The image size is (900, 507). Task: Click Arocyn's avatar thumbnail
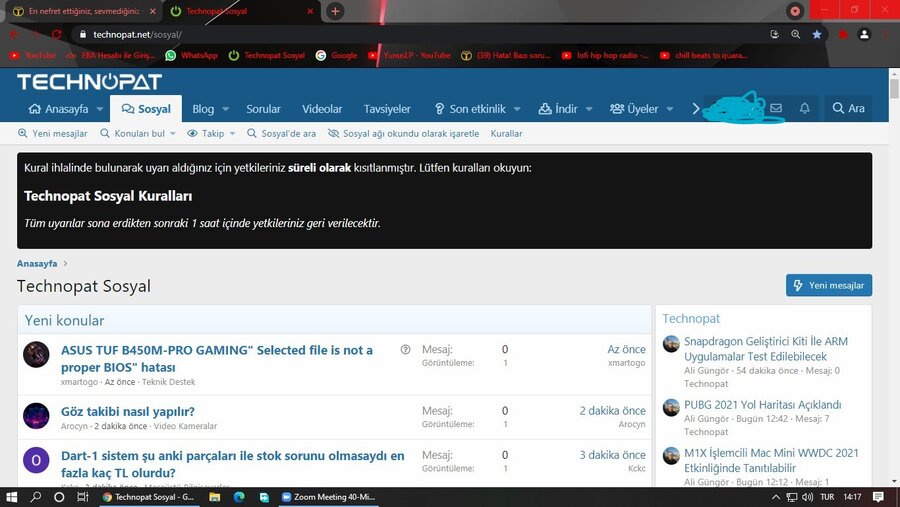click(36, 416)
